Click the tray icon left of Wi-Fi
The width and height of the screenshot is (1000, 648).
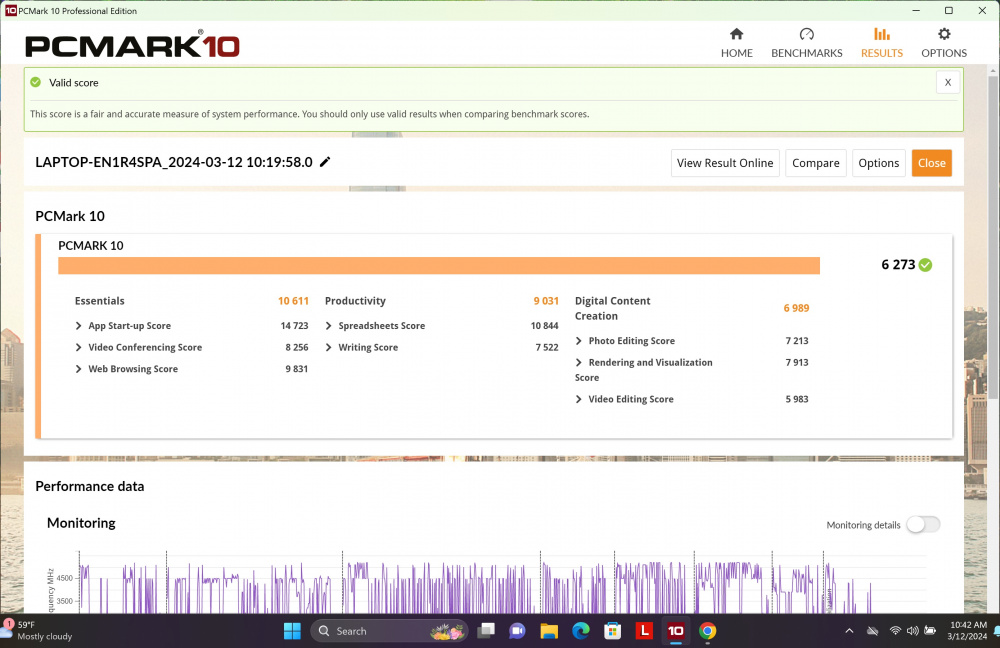point(872,631)
